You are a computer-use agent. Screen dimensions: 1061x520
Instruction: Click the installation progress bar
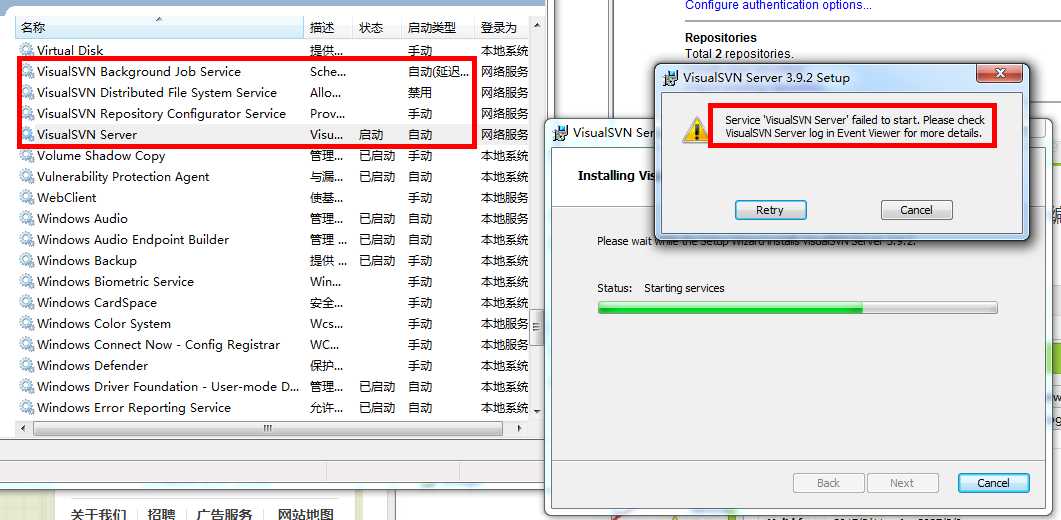(797, 308)
